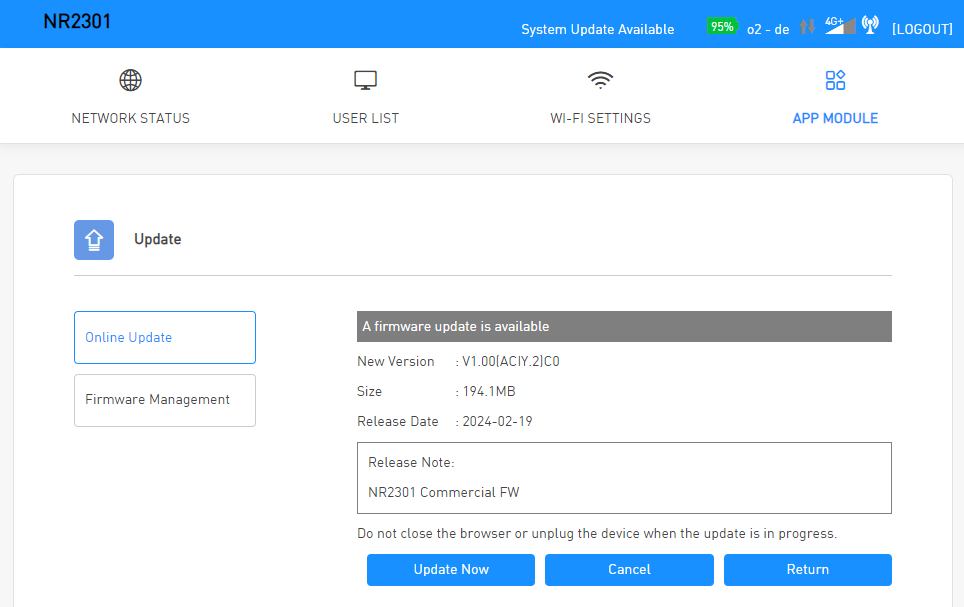Click the Return button
The image size is (964, 607).
(x=807, y=569)
